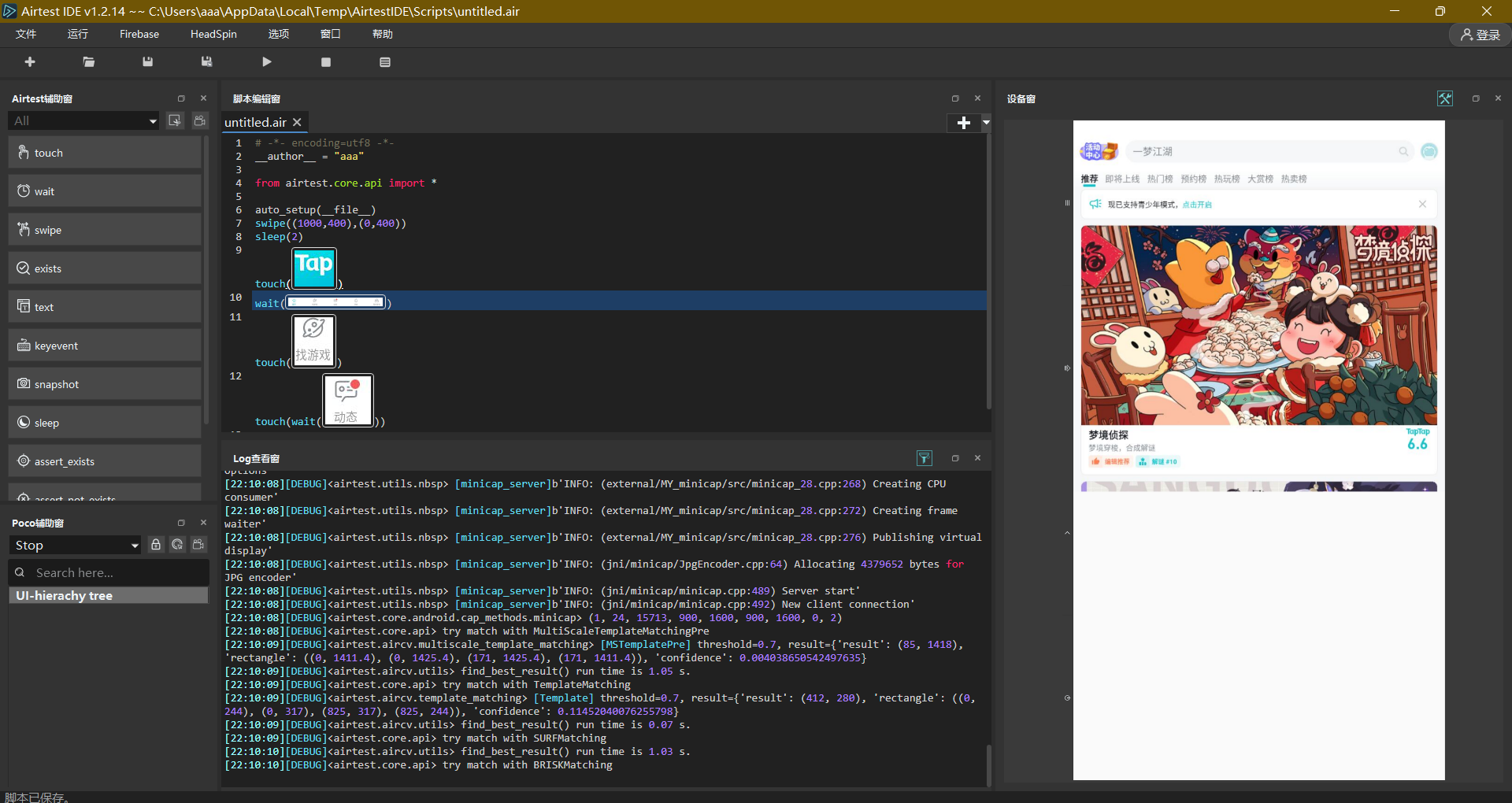
Task: Float the script editor panel
Action: pos(955,98)
